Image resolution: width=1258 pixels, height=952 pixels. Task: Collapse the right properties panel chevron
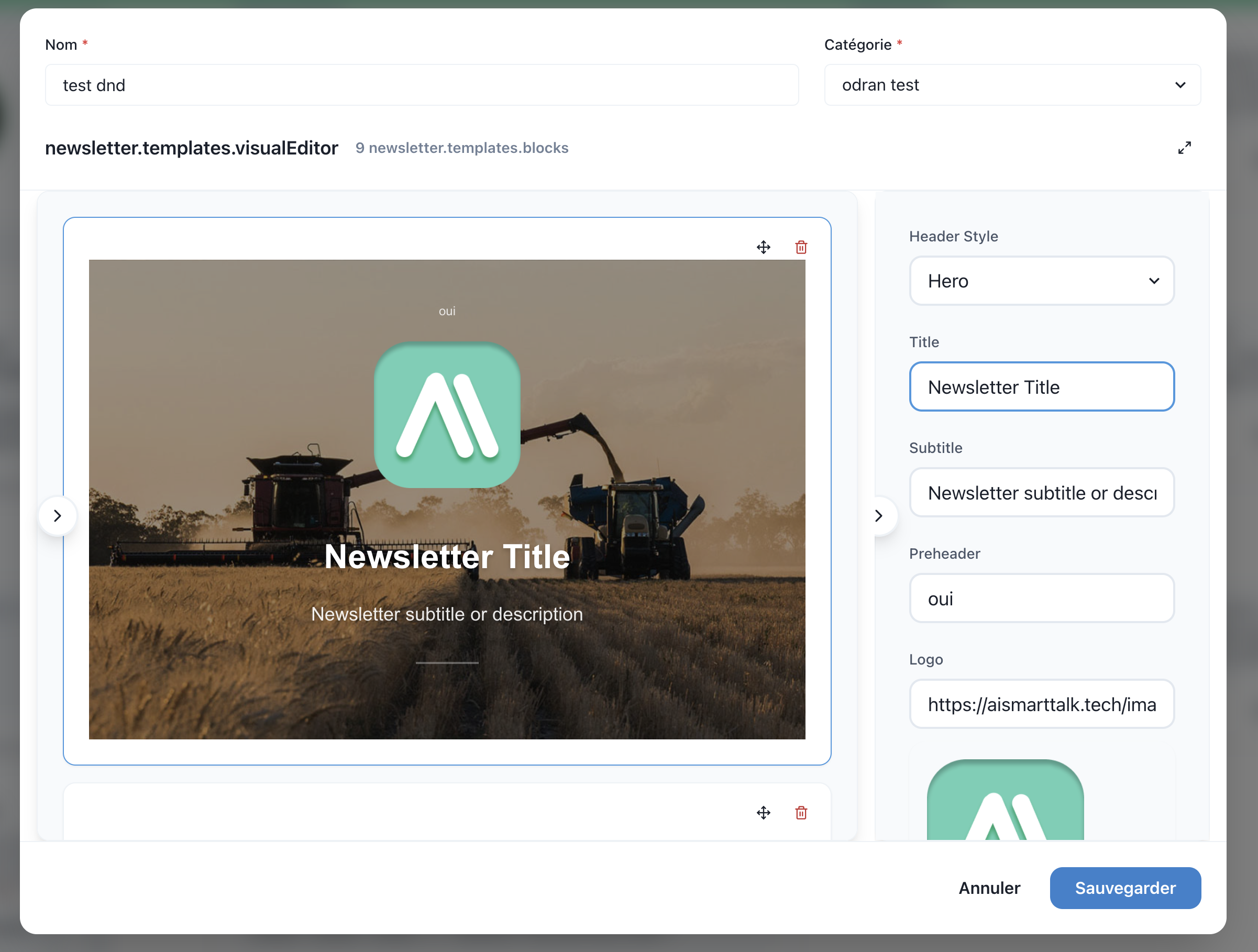point(879,516)
